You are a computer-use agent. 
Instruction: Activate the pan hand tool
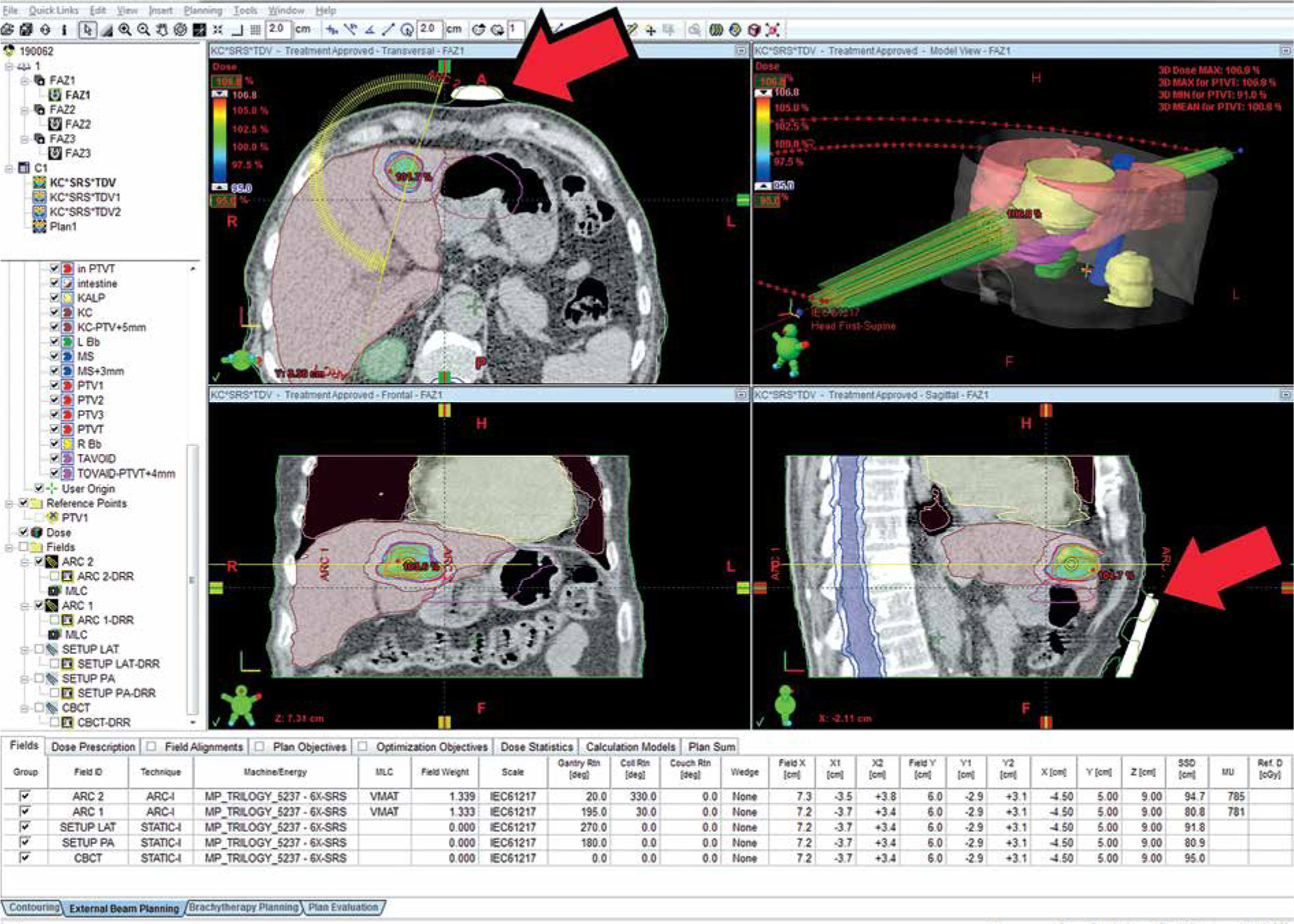click(x=161, y=29)
